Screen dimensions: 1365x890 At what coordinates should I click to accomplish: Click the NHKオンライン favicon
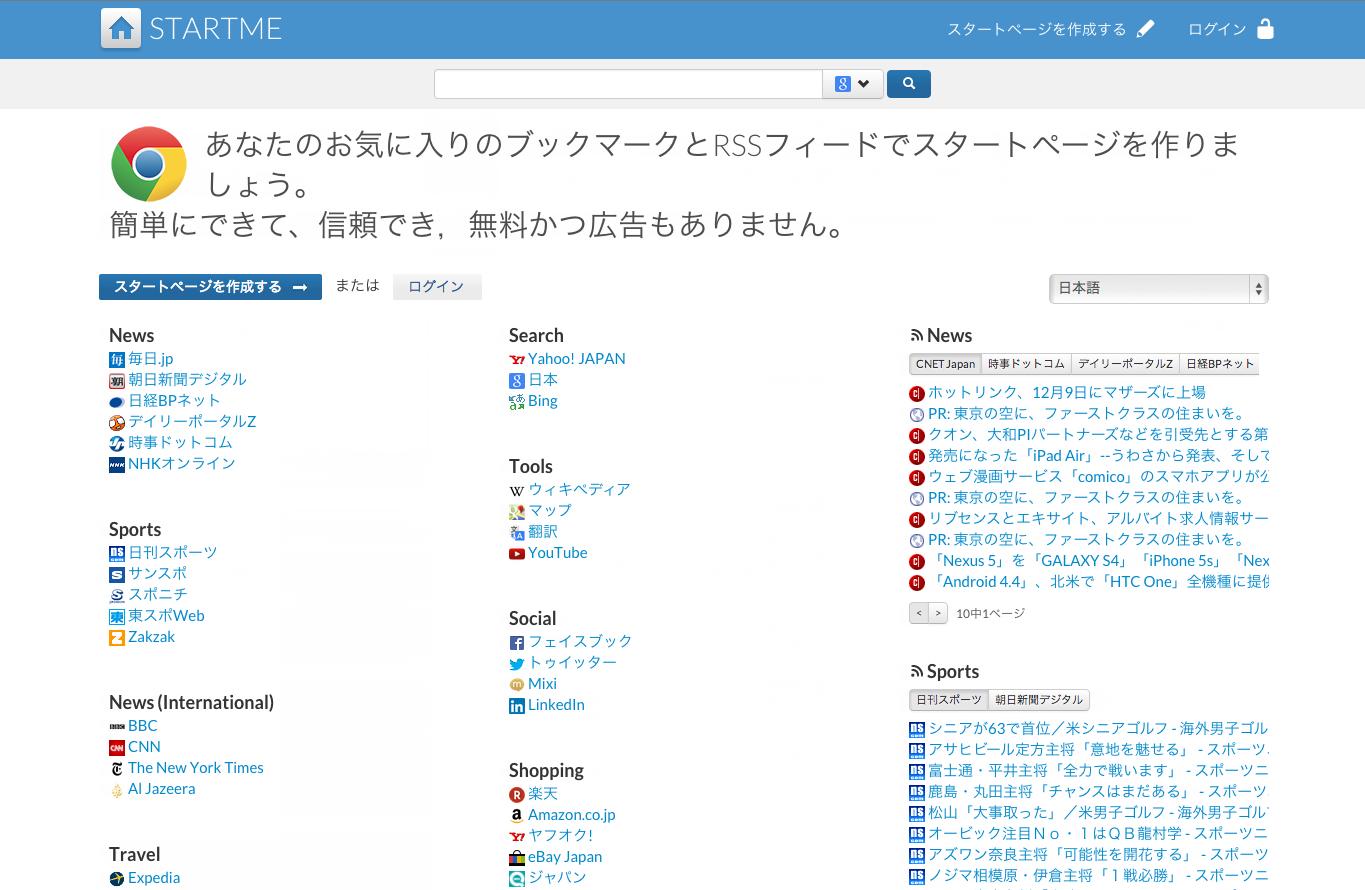117,464
